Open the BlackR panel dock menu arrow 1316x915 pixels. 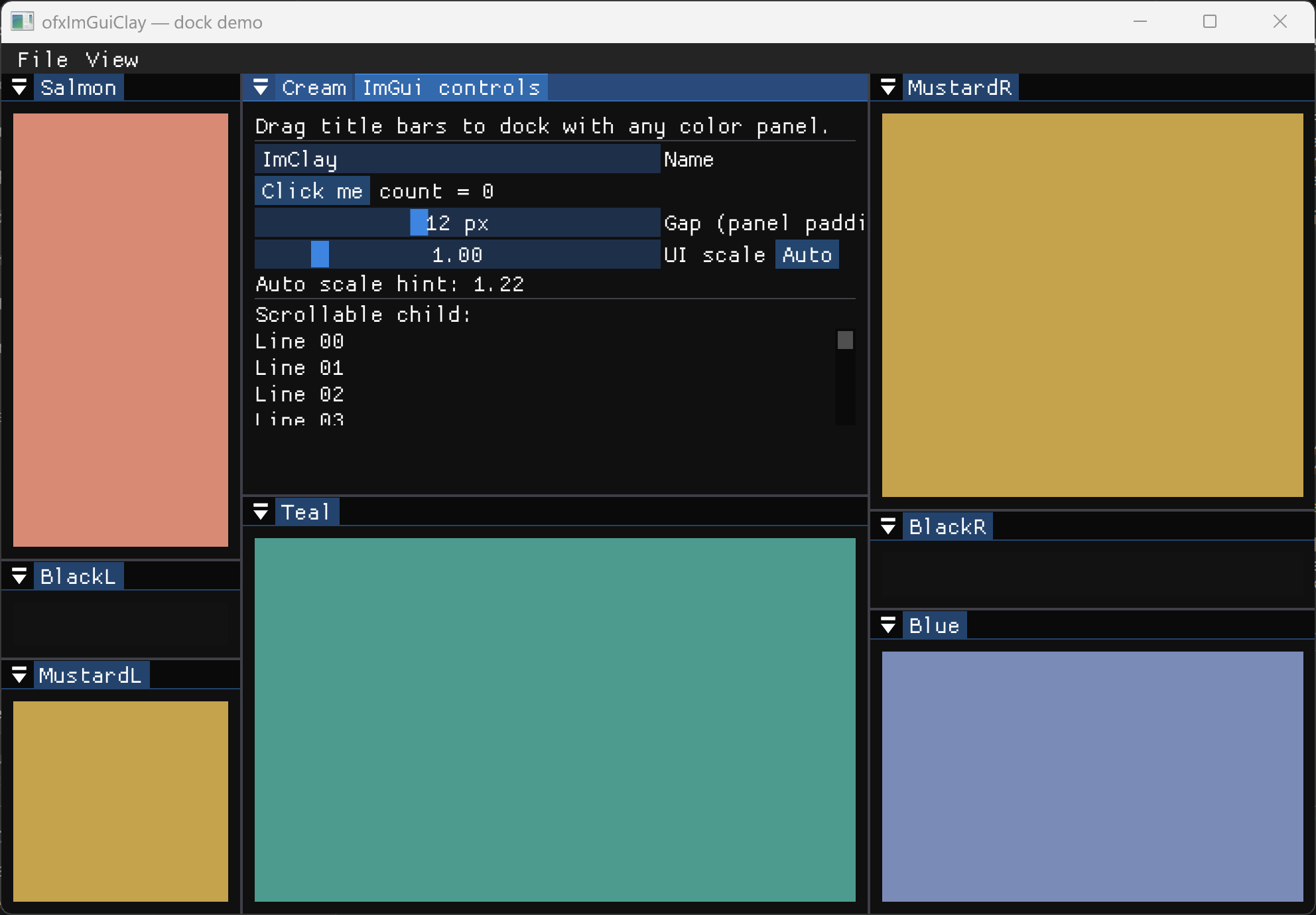click(888, 526)
